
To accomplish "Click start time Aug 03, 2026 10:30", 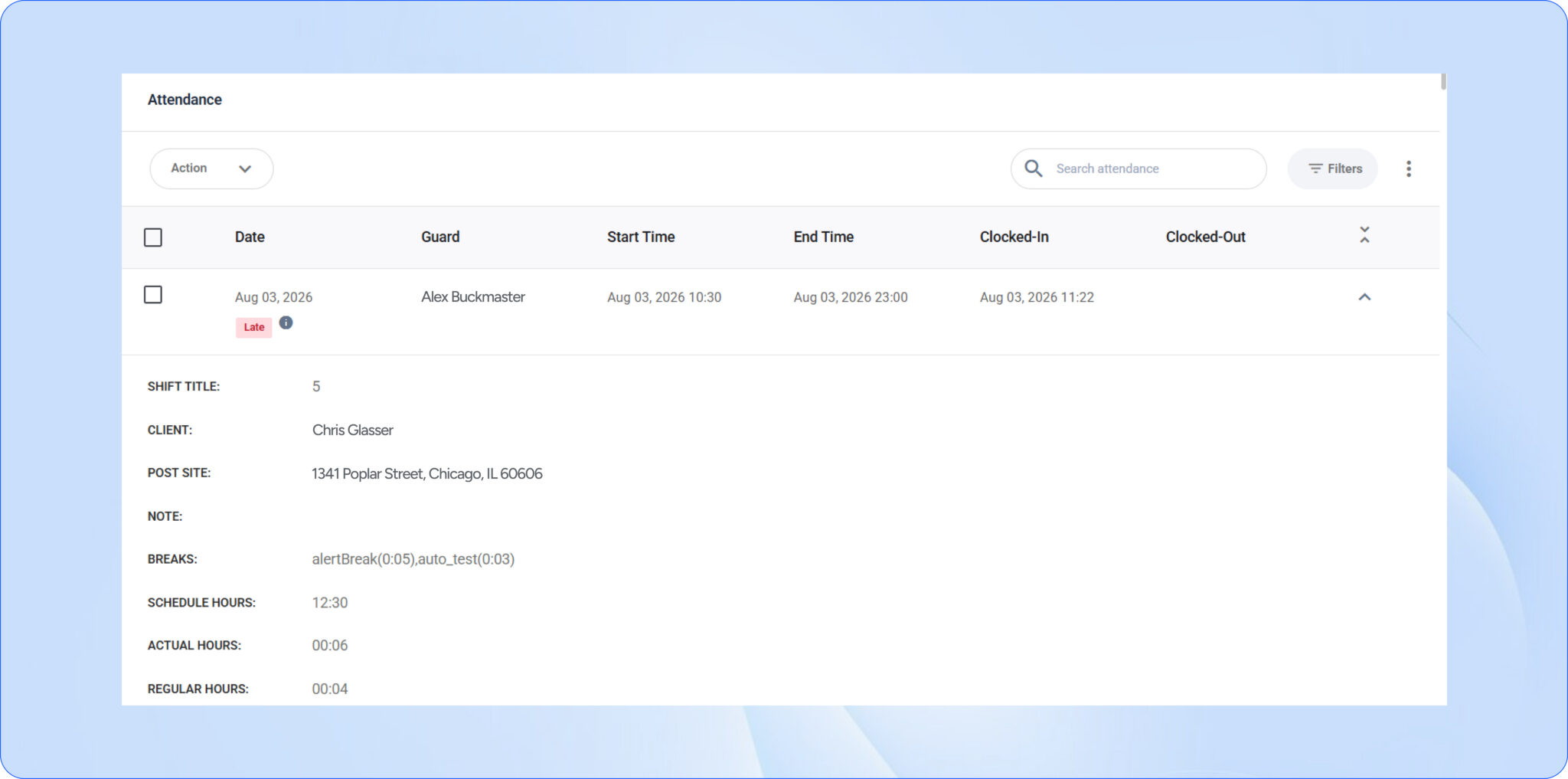I will tap(664, 297).
